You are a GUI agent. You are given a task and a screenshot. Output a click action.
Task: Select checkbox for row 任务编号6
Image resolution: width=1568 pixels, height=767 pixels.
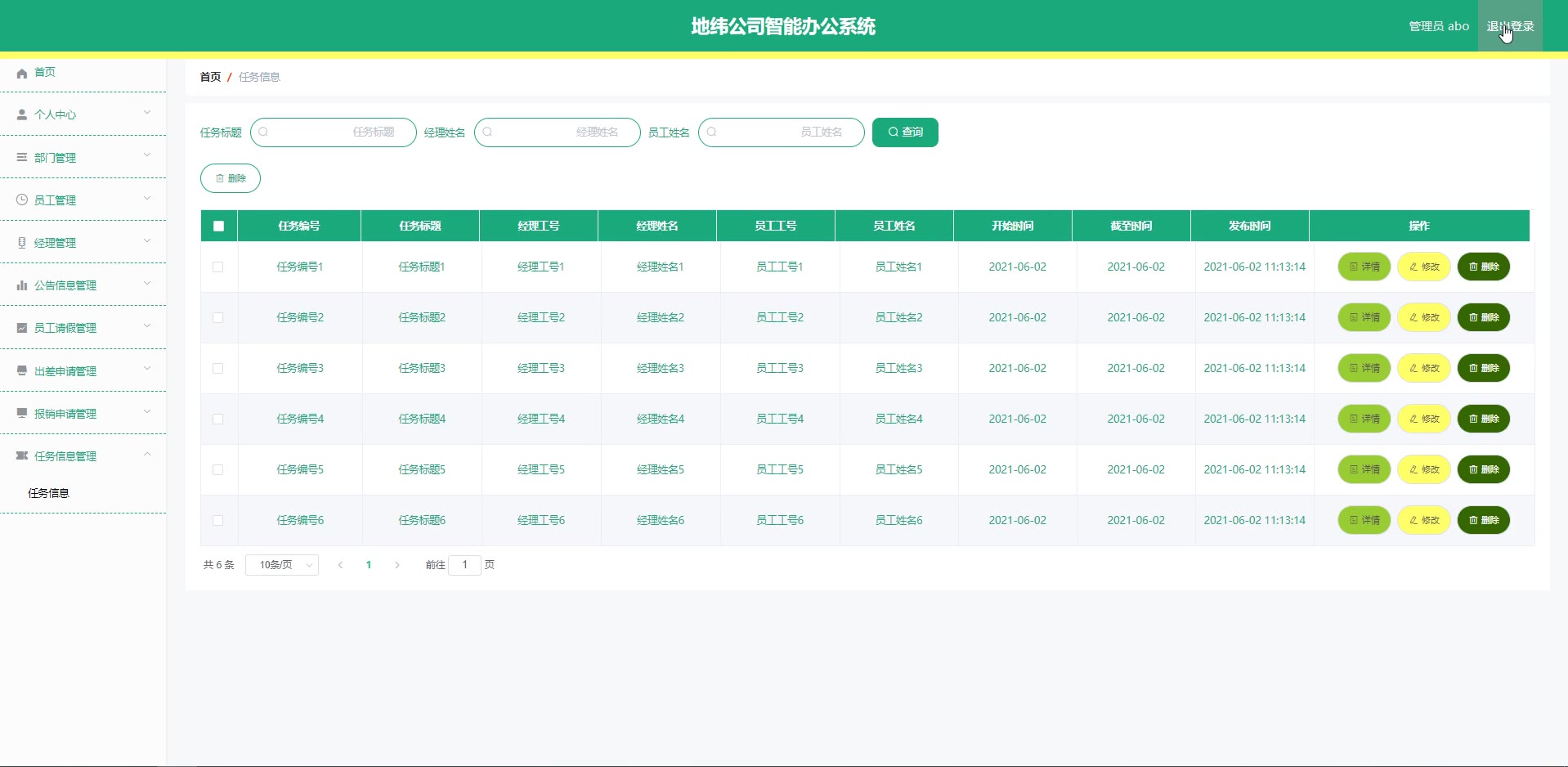tap(217, 520)
